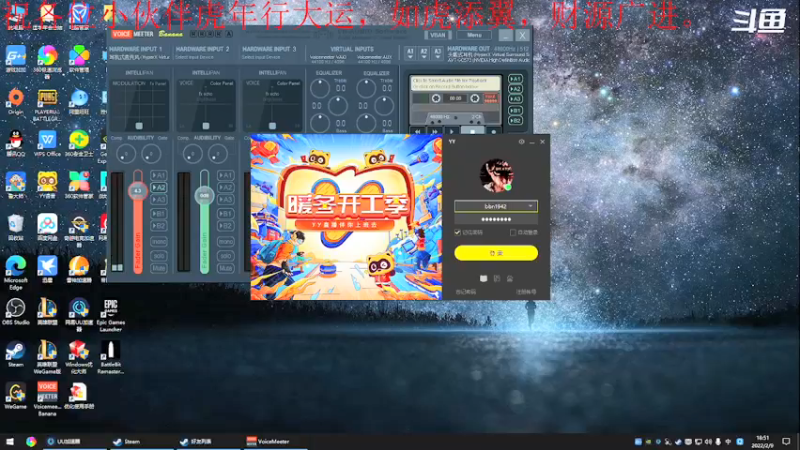Open the Epic Games Launcher shortcut
Image resolution: width=800 pixels, height=450 pixels.
110,315
